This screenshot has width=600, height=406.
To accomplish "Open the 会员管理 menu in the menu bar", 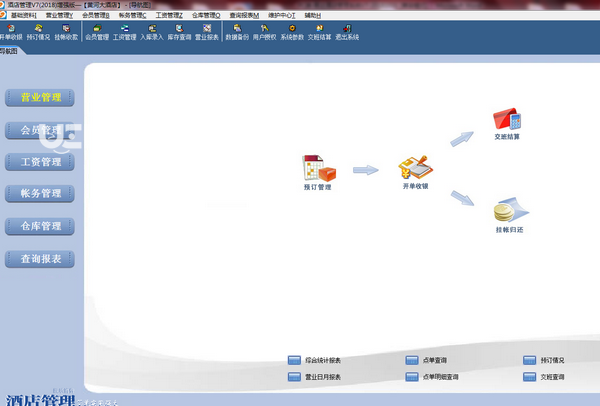I will tap(96, 15).
